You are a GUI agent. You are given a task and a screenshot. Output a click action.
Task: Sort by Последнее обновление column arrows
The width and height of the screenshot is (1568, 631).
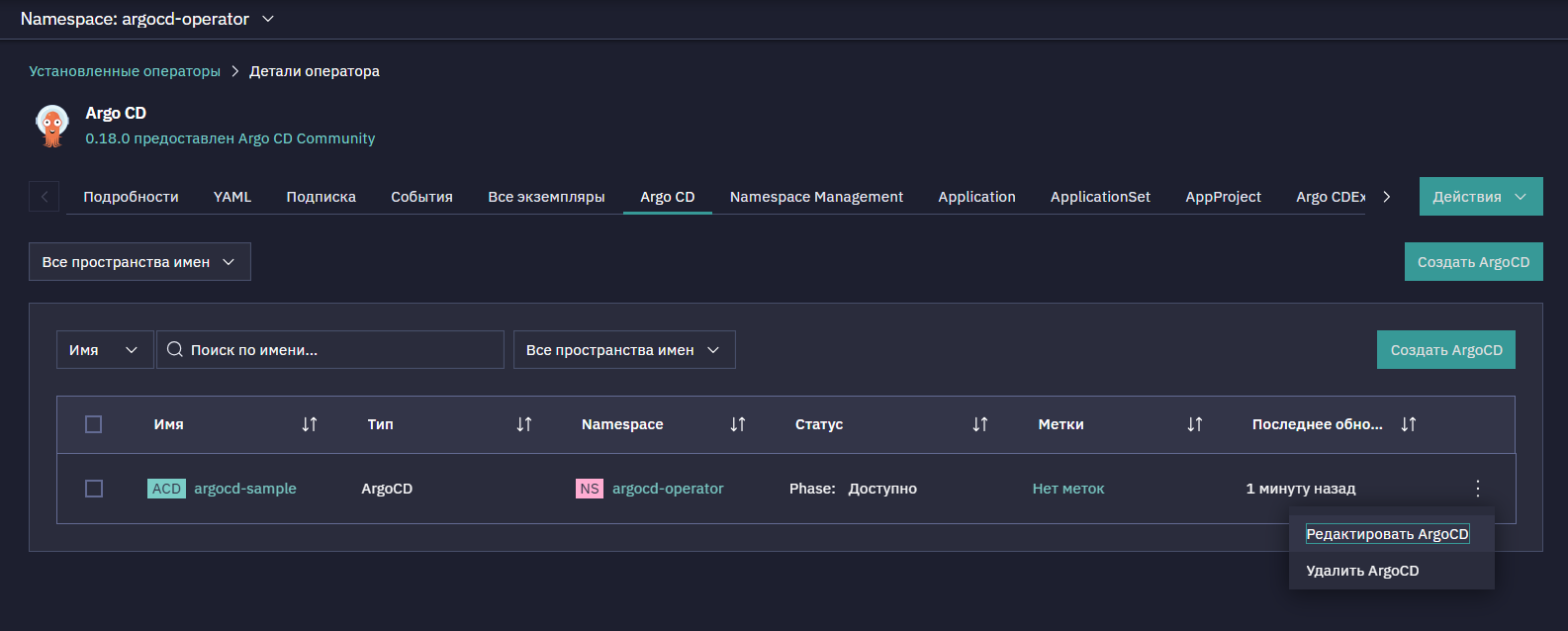pos(1409,424)
